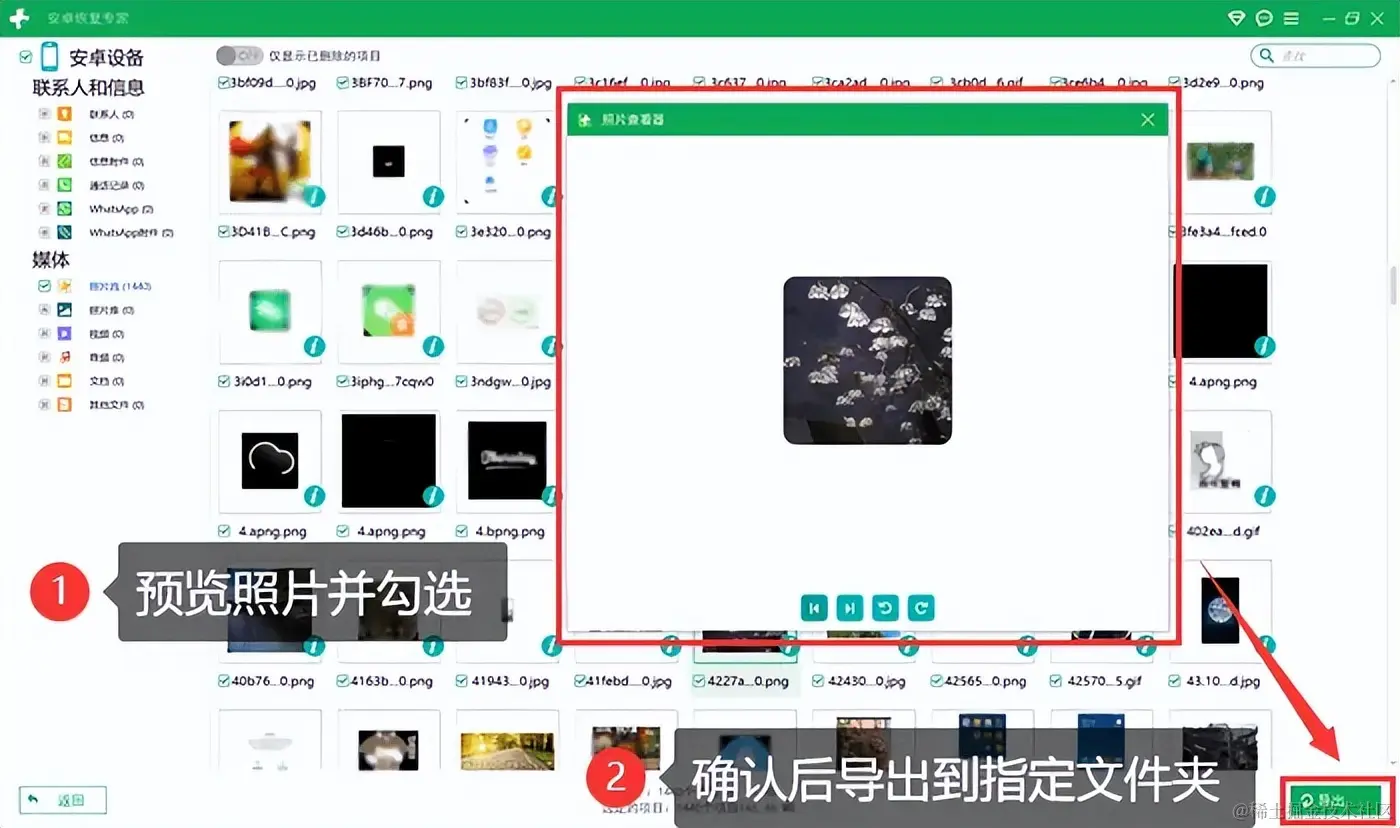Select 文档 category in sidebar

(106, 381)
